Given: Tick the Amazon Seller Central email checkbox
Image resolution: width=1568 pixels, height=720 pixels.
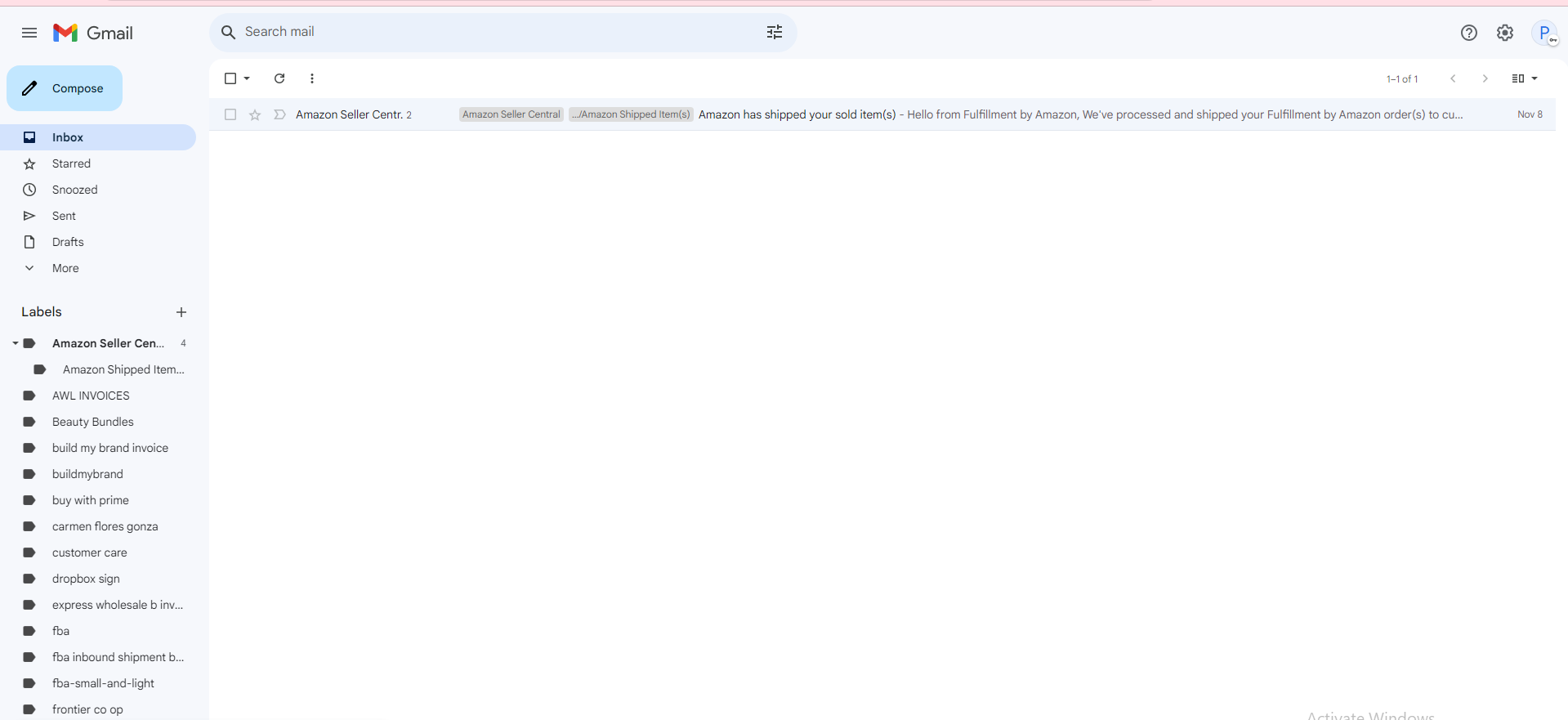Looking at the screenshot, I should (230, 114).
